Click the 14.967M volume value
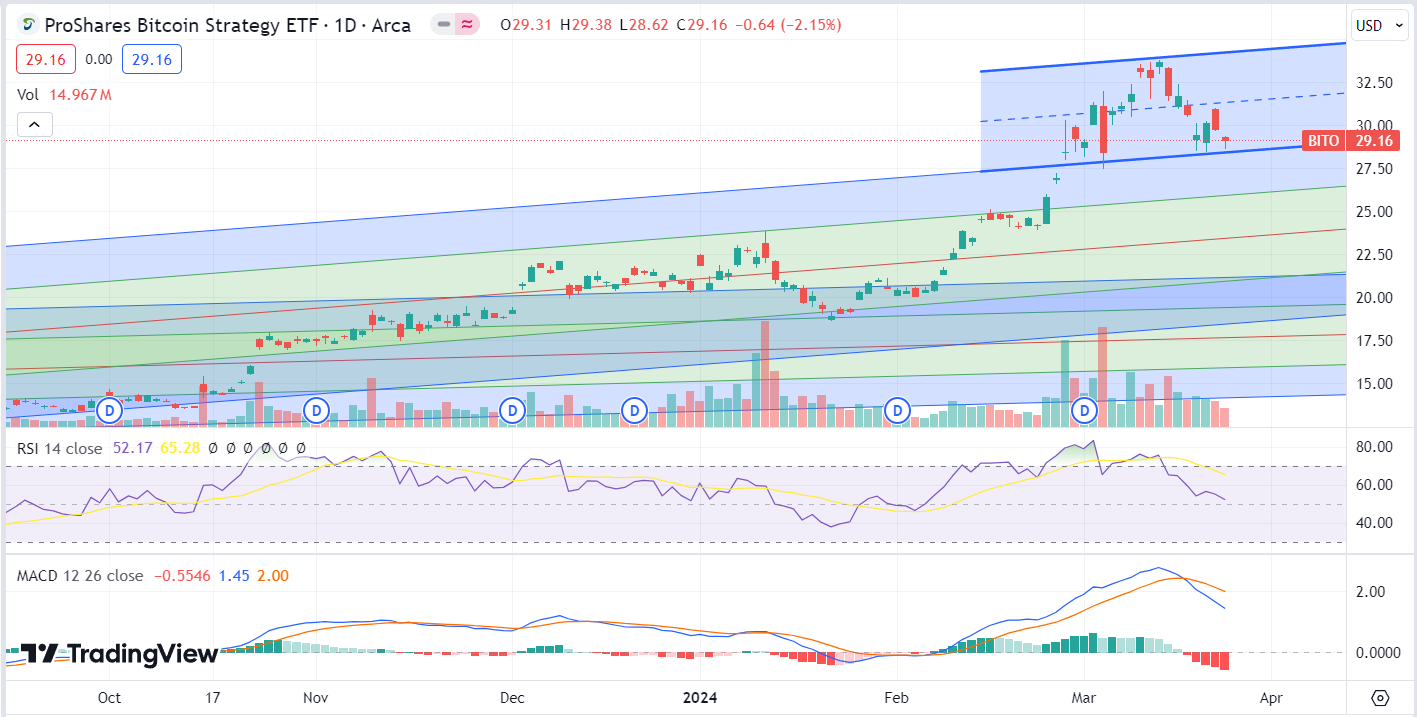 [x=79, y=95]
